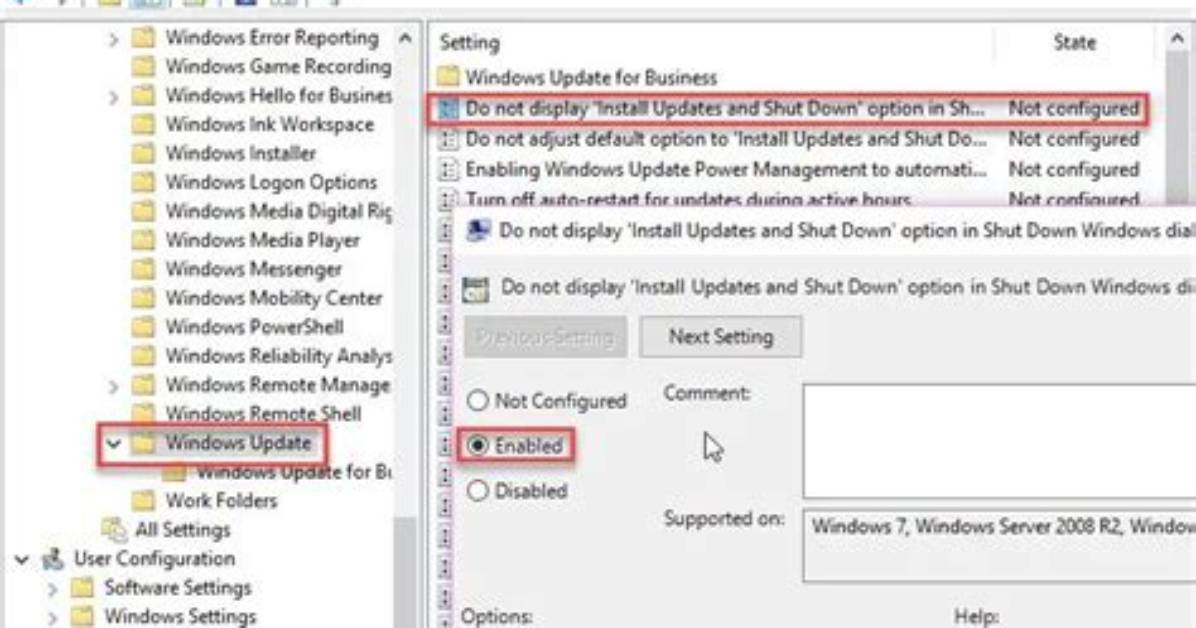The height and width of the screenshot is (628, 1196).
Task: Select the Windows Update for Business subfolder
Action: pos(294,472)
